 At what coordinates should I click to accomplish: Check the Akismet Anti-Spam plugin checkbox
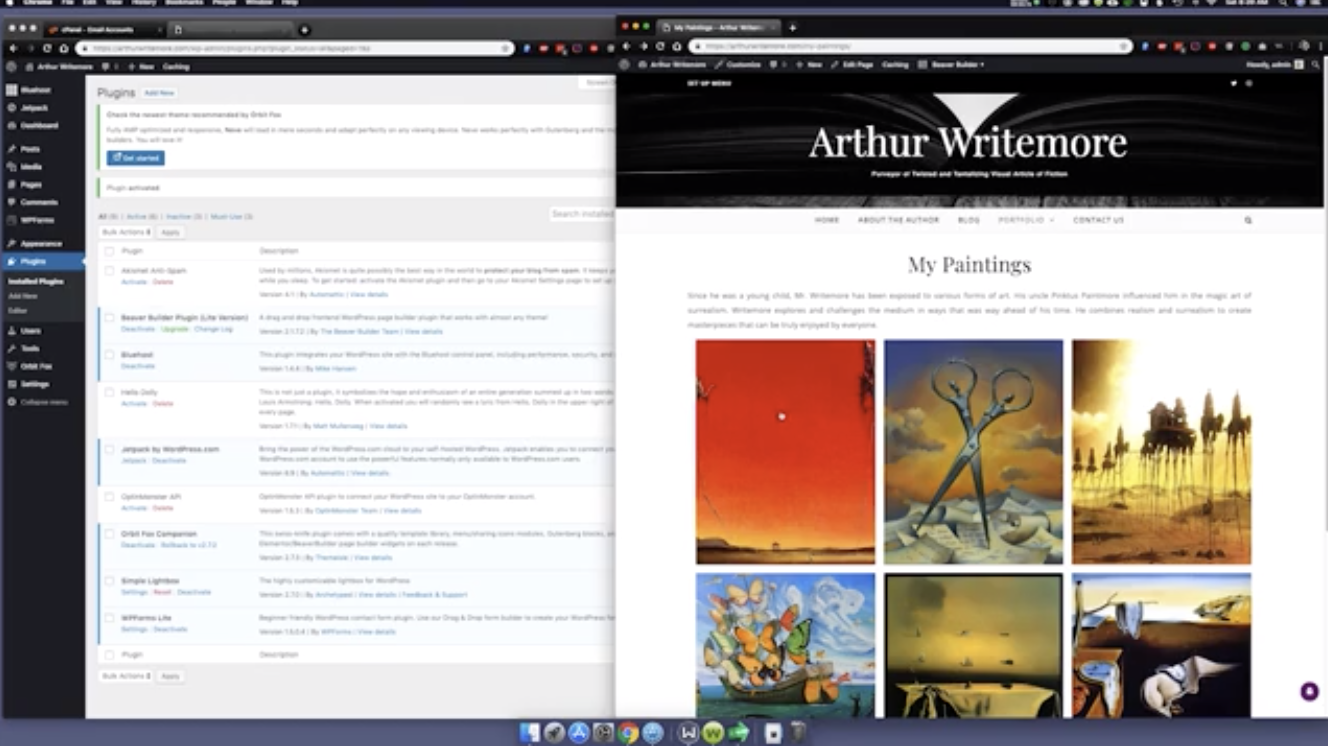point(110,270)
